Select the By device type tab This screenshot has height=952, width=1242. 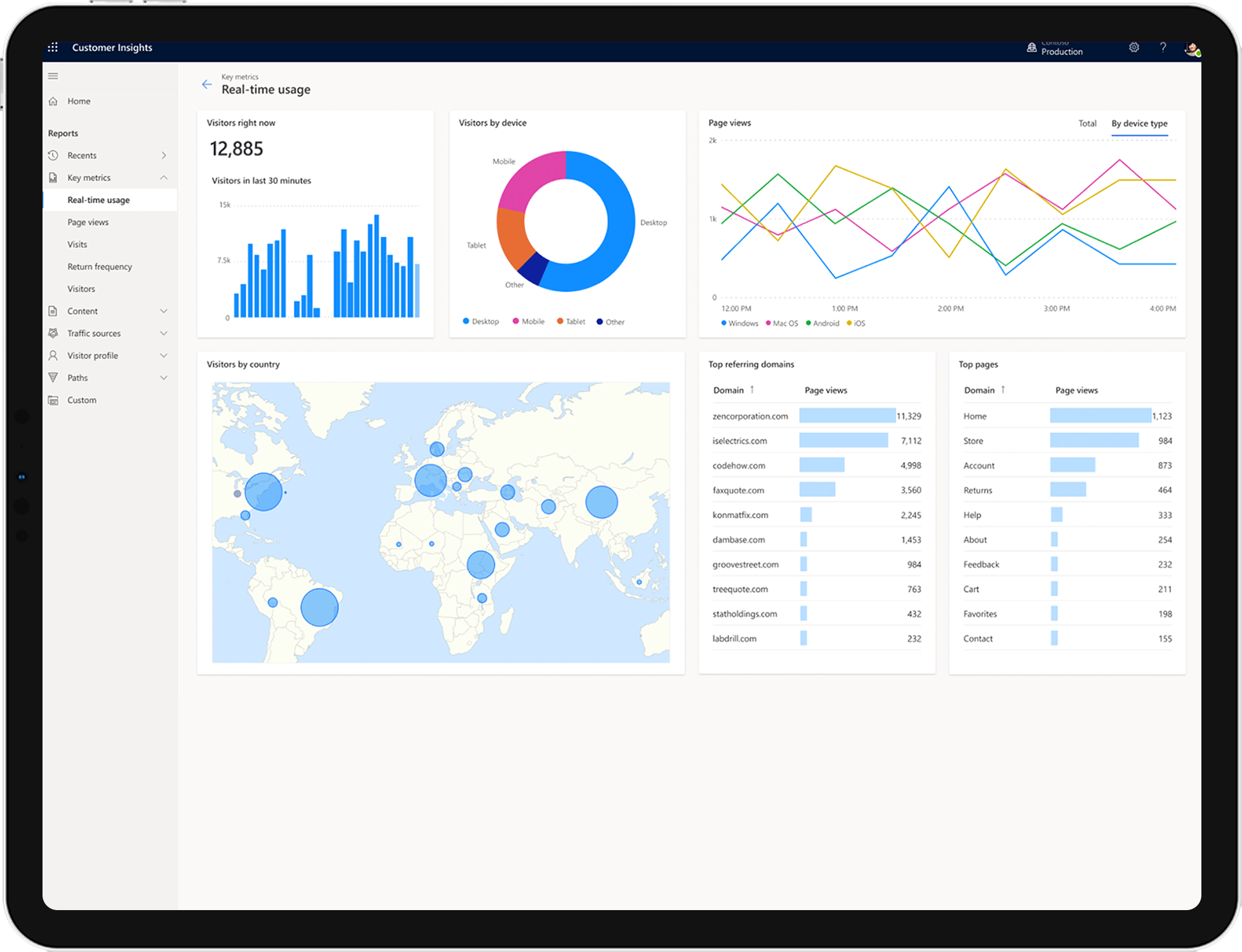1139,124
